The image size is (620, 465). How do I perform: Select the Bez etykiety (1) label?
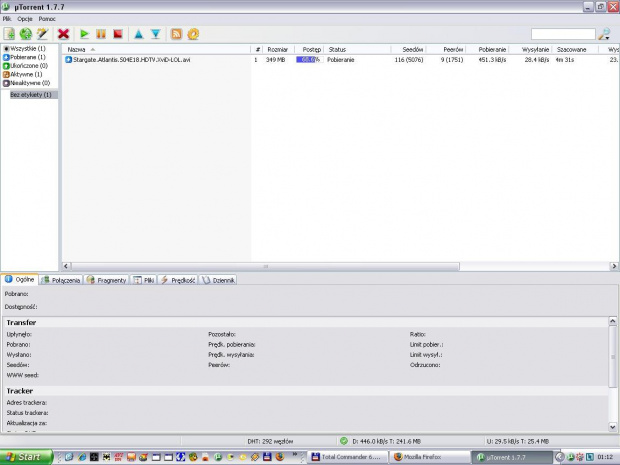[x=31, y=95]
